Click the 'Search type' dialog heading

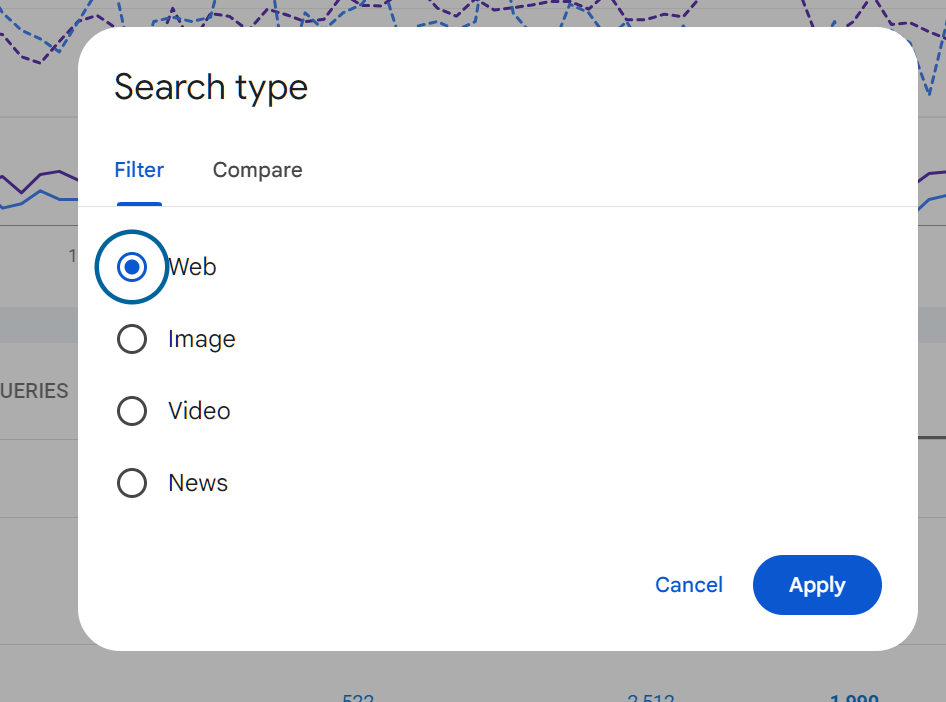tap(211, 87)
